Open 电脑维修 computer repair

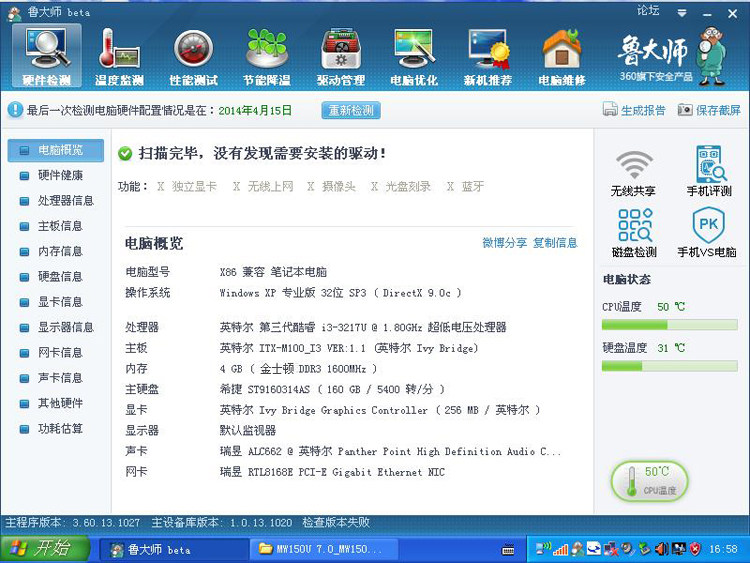tap(562, 56)
